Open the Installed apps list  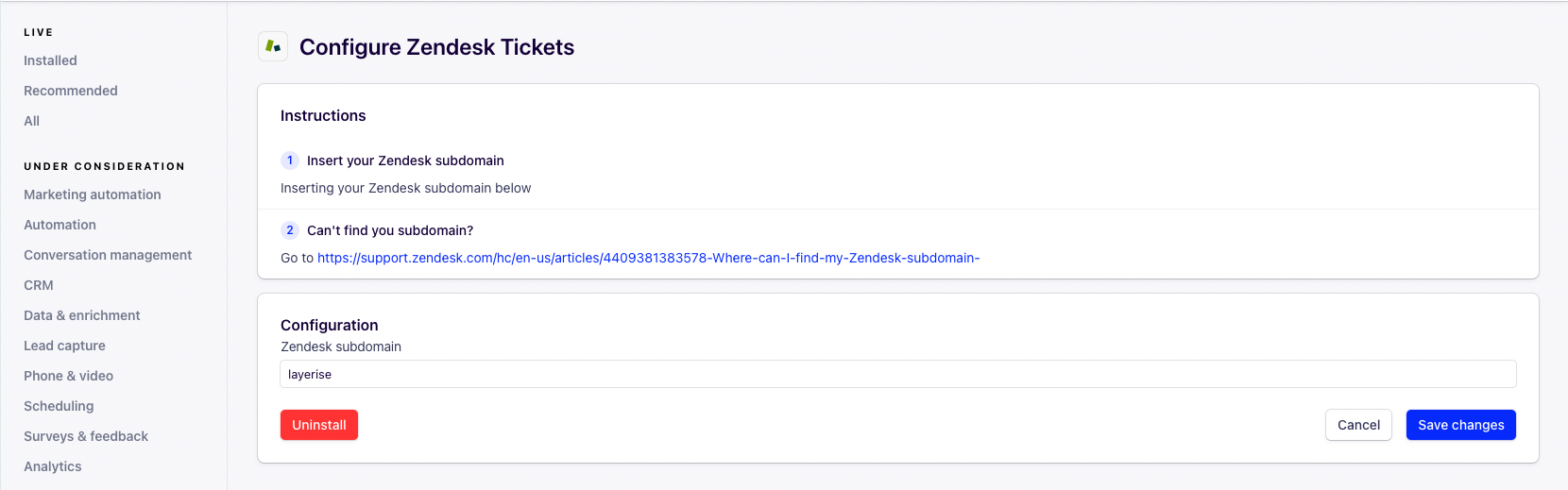(50, 60)
